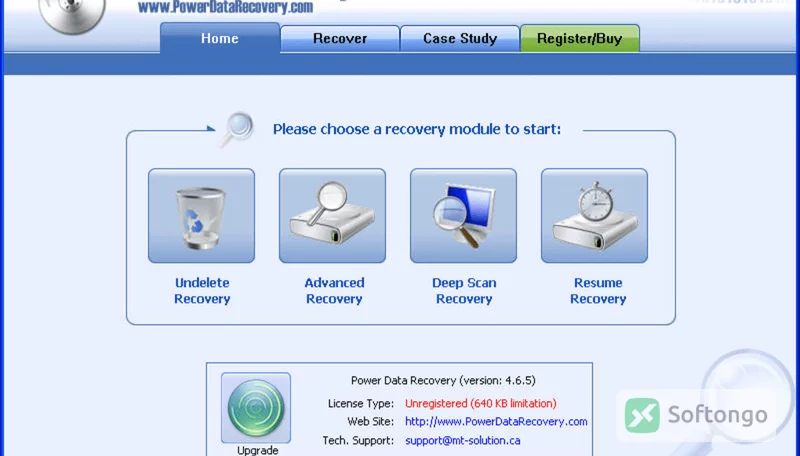Click the Undelete Recovery text label
Image resolution: width=800 pixels, height=456 pixels.
[202, 291]
